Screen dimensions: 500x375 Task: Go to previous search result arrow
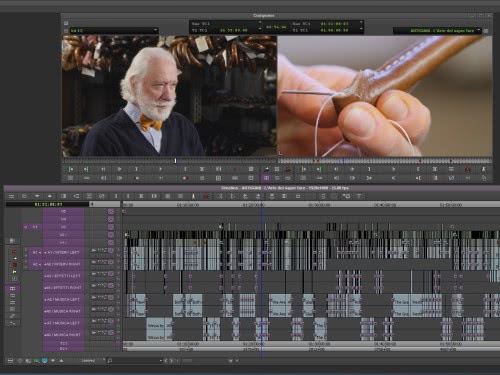click(166, 361)
